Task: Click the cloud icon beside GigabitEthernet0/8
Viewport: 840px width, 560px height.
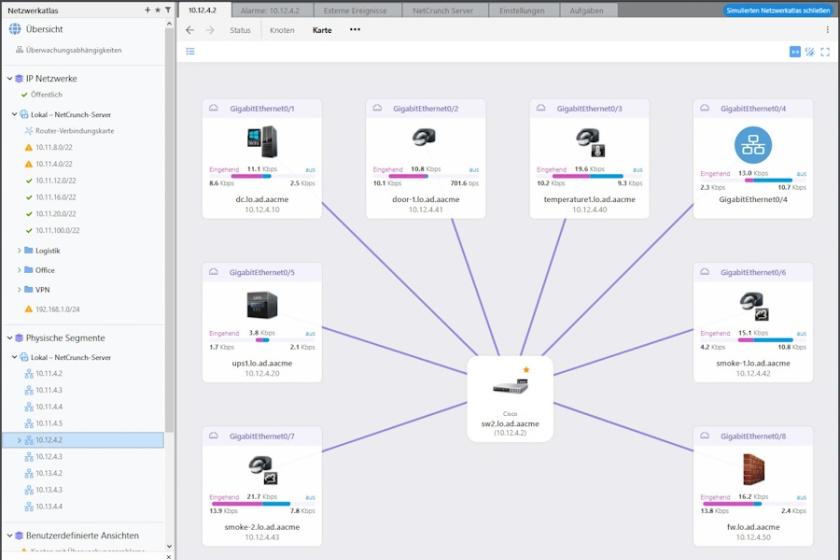Action: point(704,436)
